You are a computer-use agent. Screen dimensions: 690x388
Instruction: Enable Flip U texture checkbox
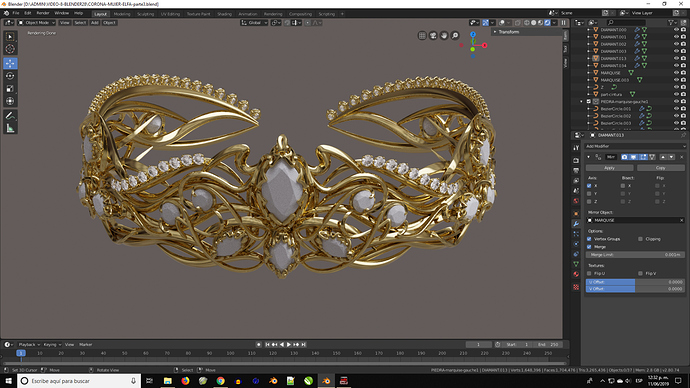[589, 273]
